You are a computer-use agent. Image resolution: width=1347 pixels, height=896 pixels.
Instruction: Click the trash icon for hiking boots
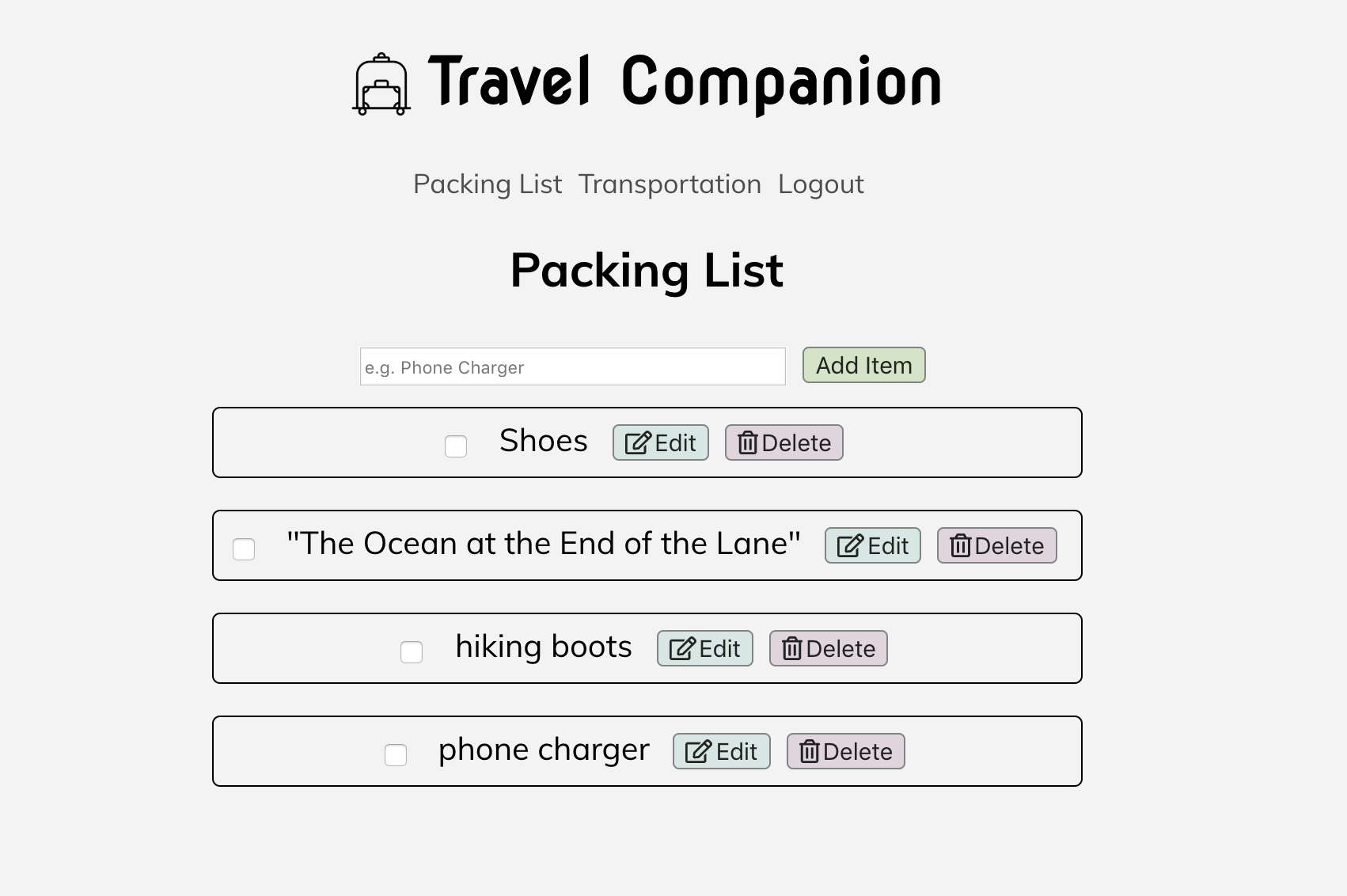click(792, 648)
